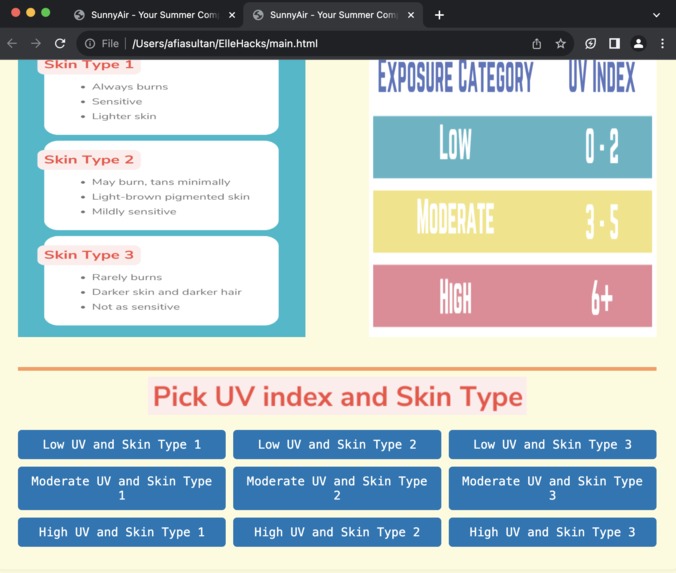Click 'Darker skin and darker hair' text
Image resolution: width=676 pixels, height=573 pixels.
[x=166, y=292]
